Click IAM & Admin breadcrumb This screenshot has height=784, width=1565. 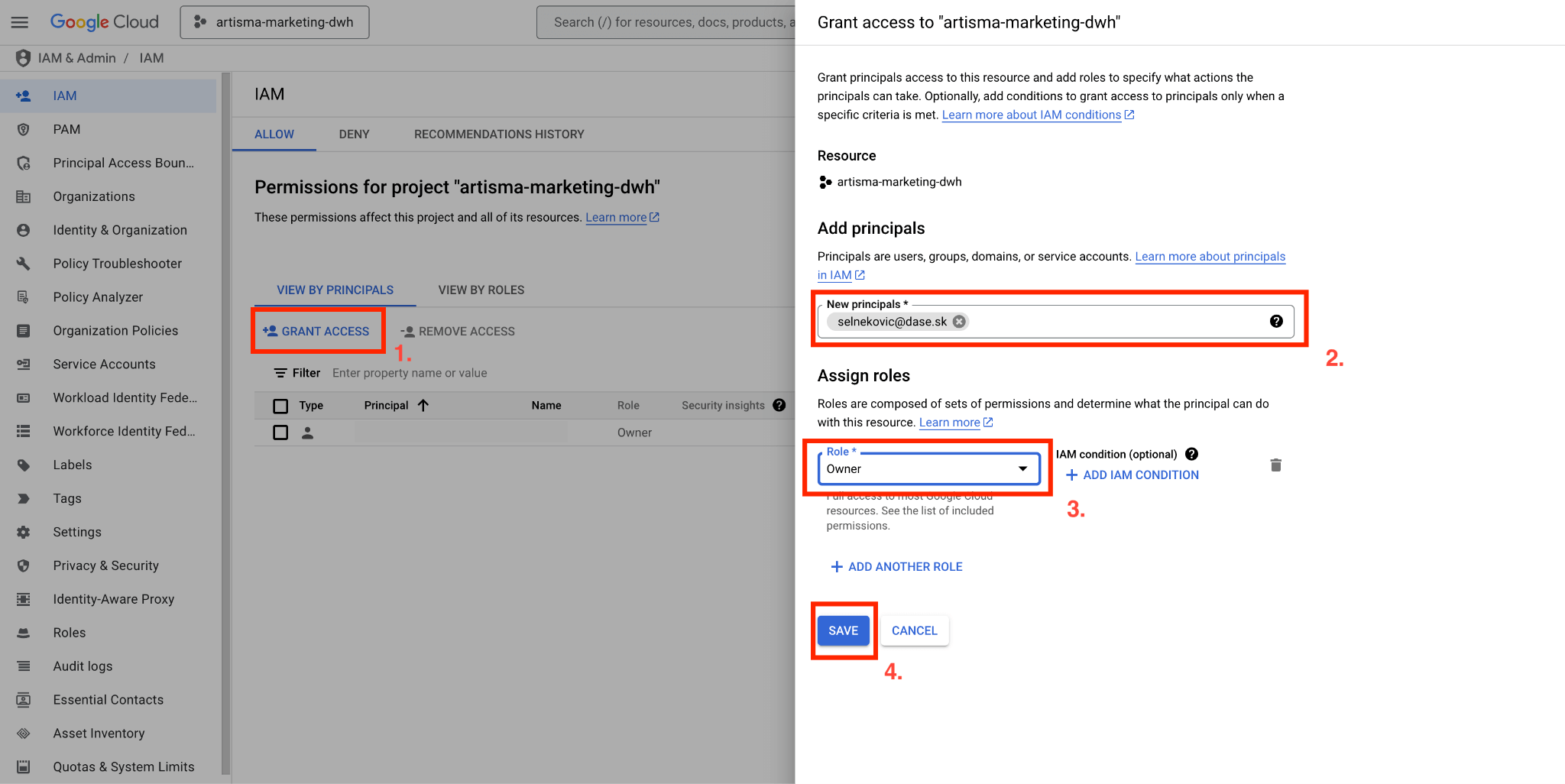[77, 58]
